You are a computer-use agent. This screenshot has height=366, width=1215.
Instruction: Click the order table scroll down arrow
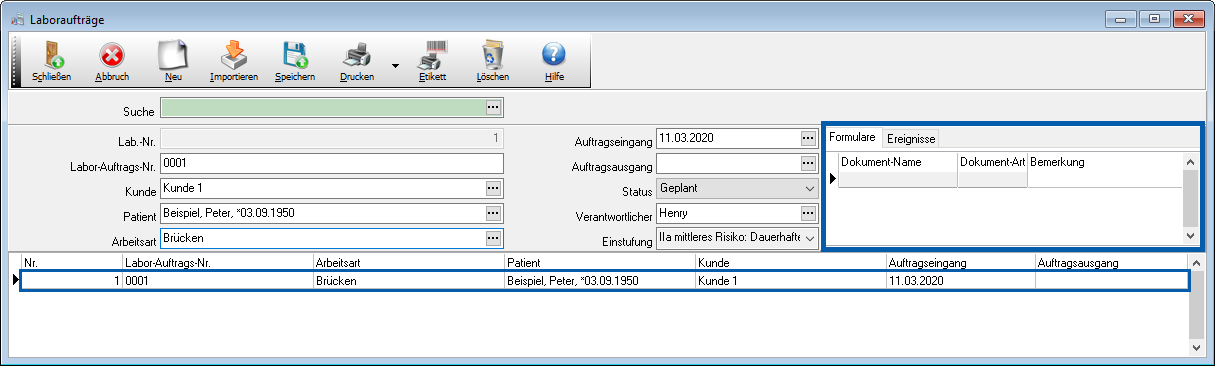1197,347
